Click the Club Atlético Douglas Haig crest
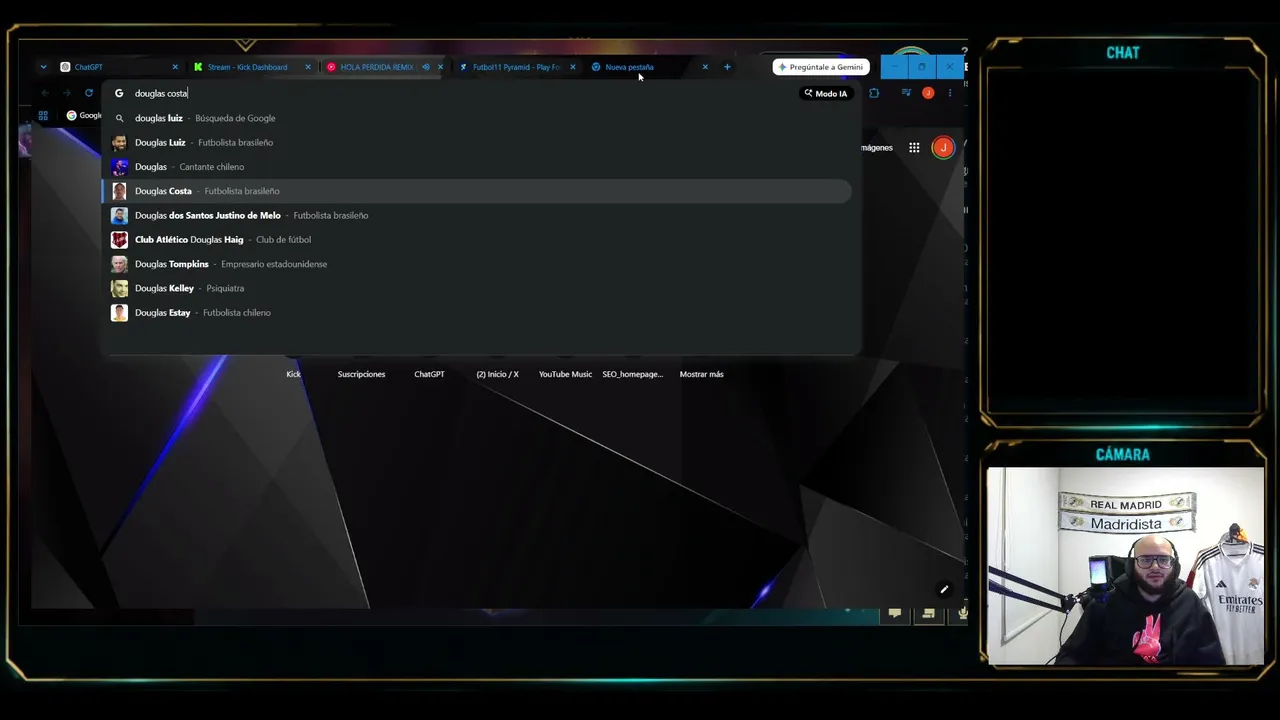1280x720 pixels. (119, 240)
